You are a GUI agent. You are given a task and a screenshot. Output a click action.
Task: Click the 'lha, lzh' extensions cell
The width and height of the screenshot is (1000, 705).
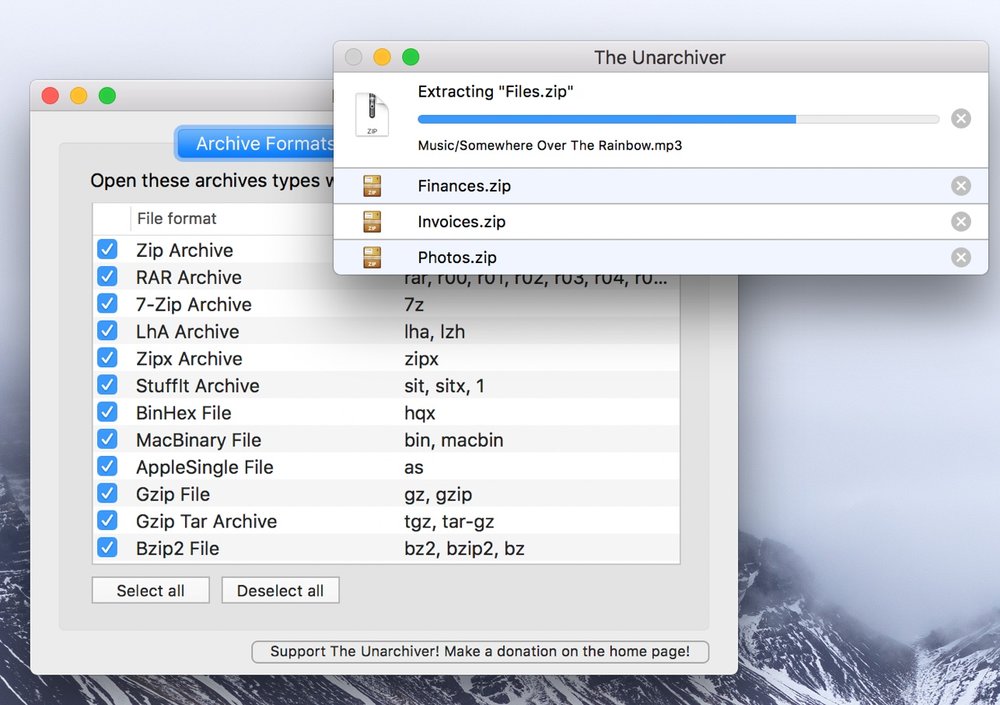(434, 331)
